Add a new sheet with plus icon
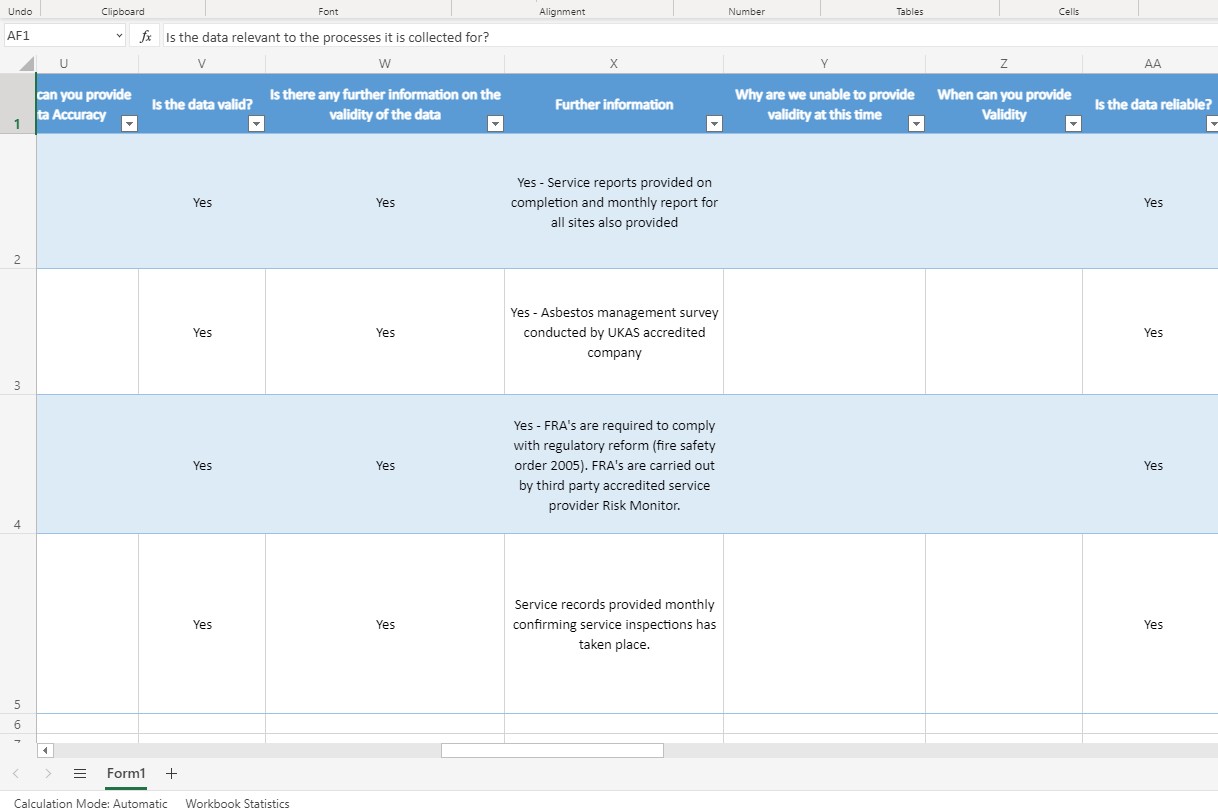Viewport: 1218px width, 811px height. tap(171, 774)
